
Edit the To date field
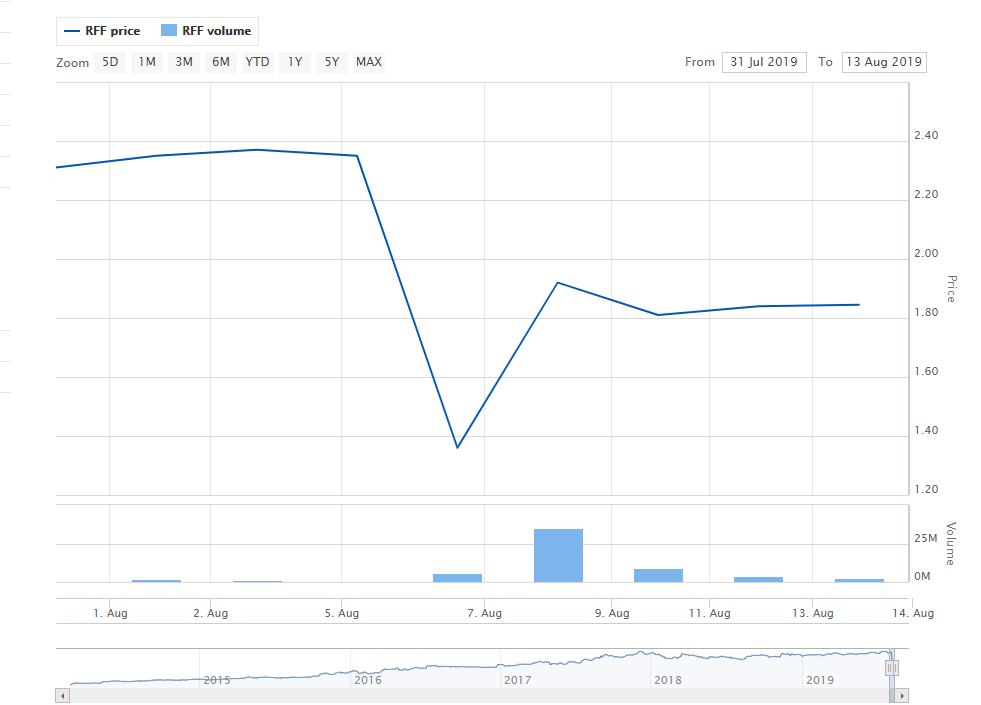(884, 62)
